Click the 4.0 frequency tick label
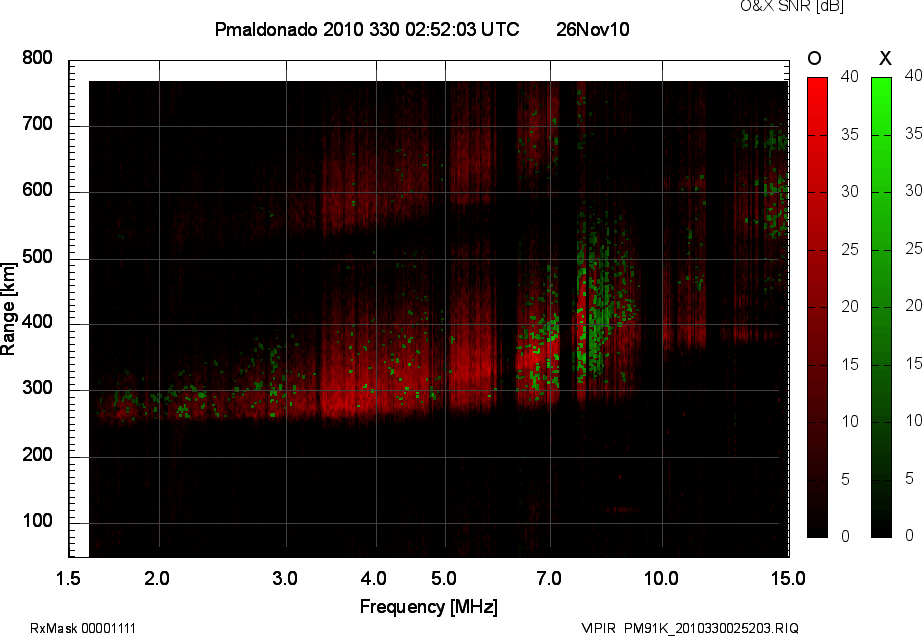The width and height of the screenshot is (922, 636). tap(373, 578)
